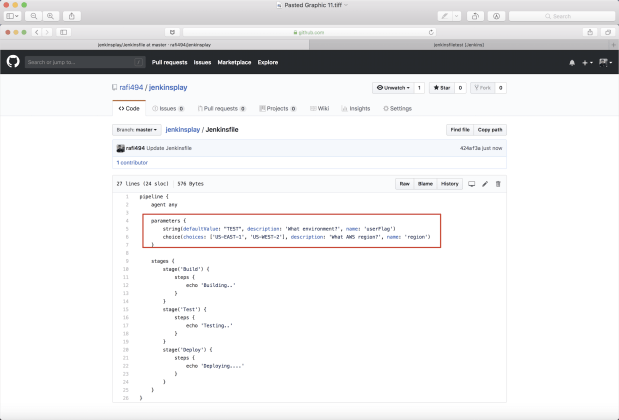Open the Branch: master selector
The width and height of the screenshot is (619, 420).
pos(137,130)
